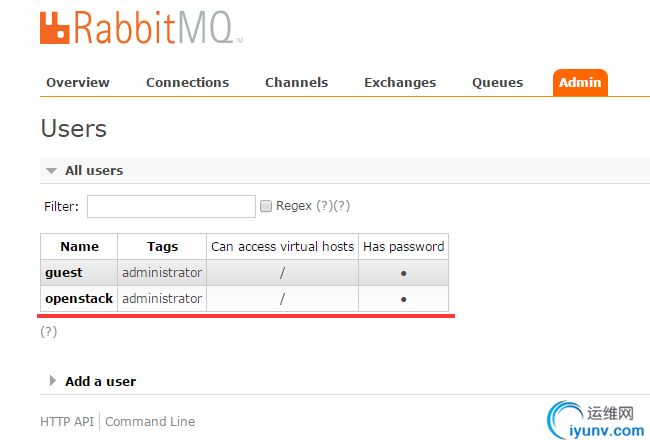The image size is (650, 447).
Task: Click the first Regex help (?) link
Action: point(325,206)
